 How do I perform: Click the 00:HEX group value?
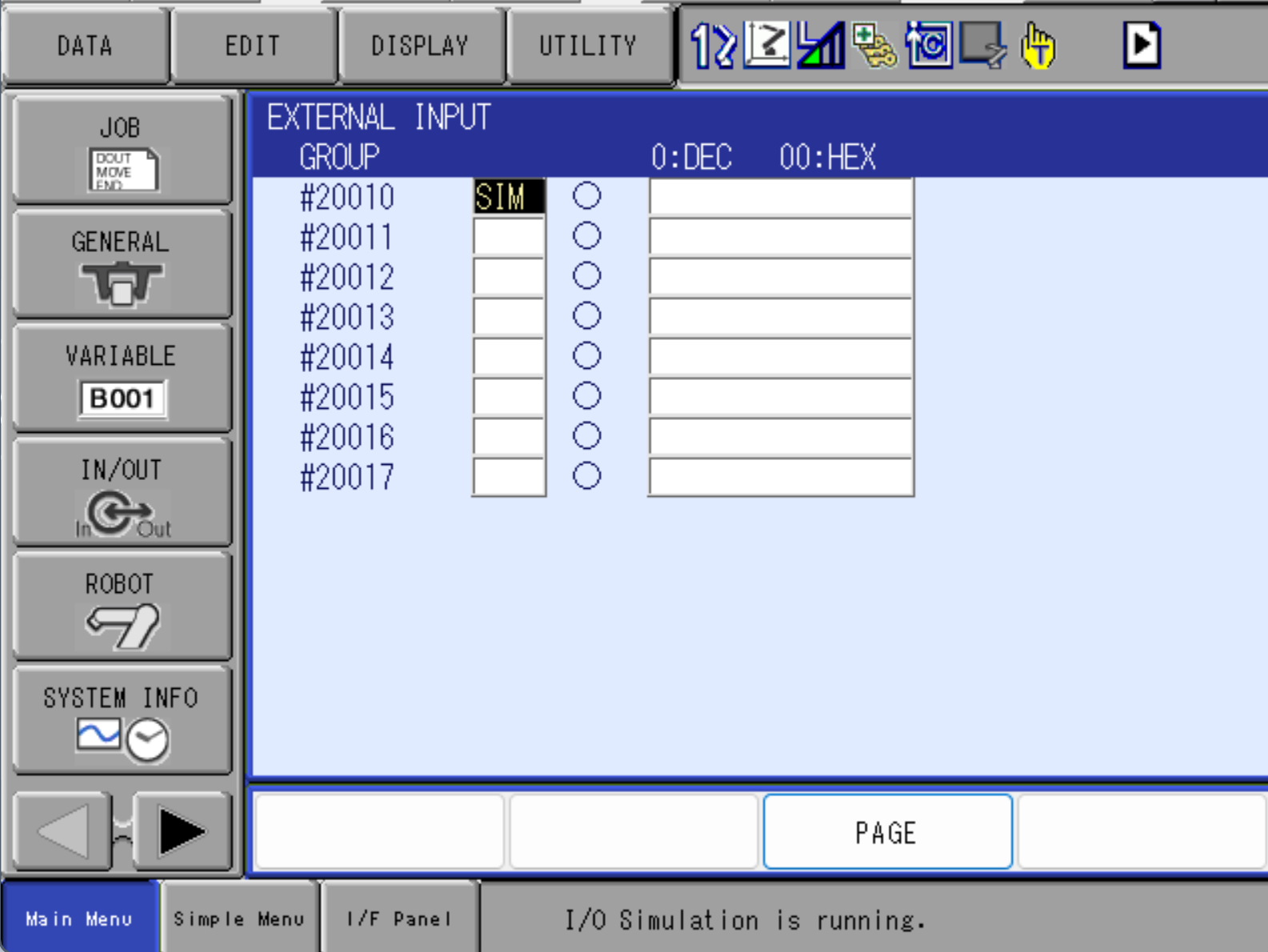(828, 158)
